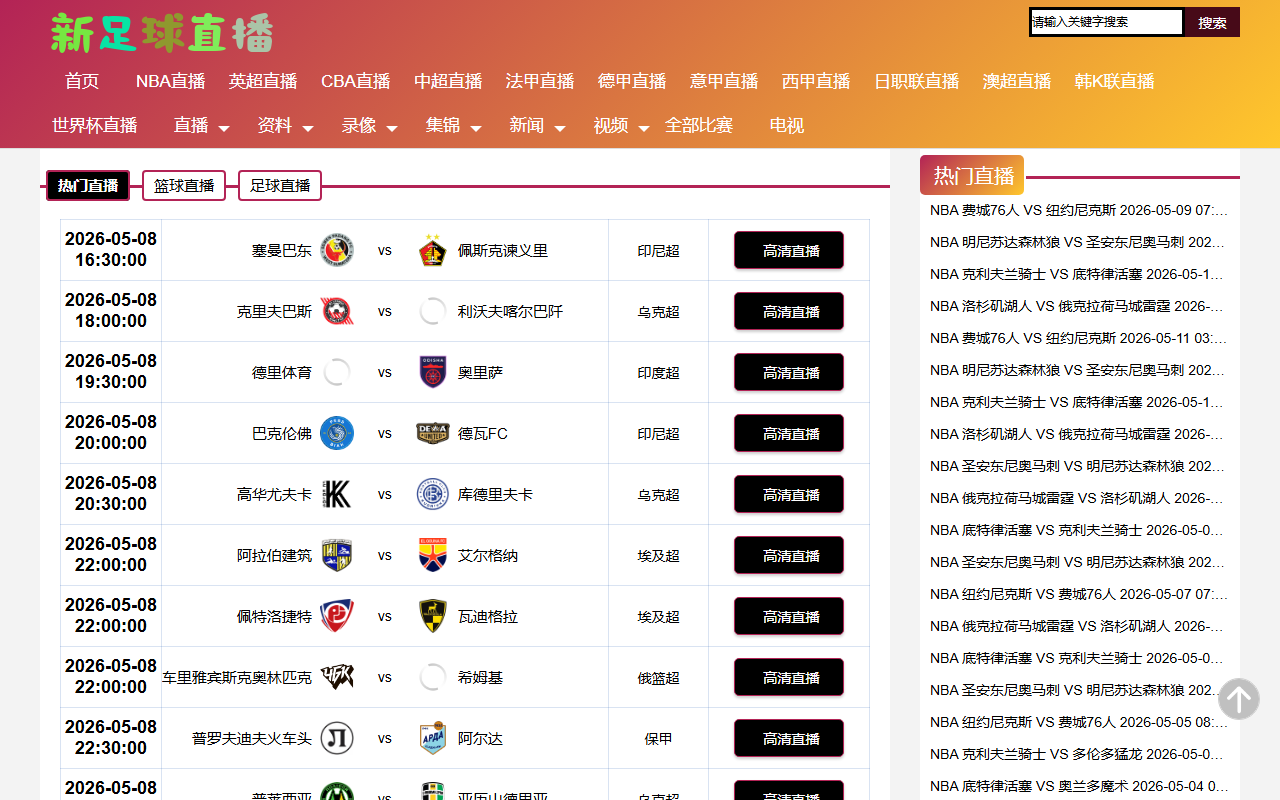Expand the 新闻 dropdown menu
This screenshot has height=800, width=1280.
[x=537, y=126]
